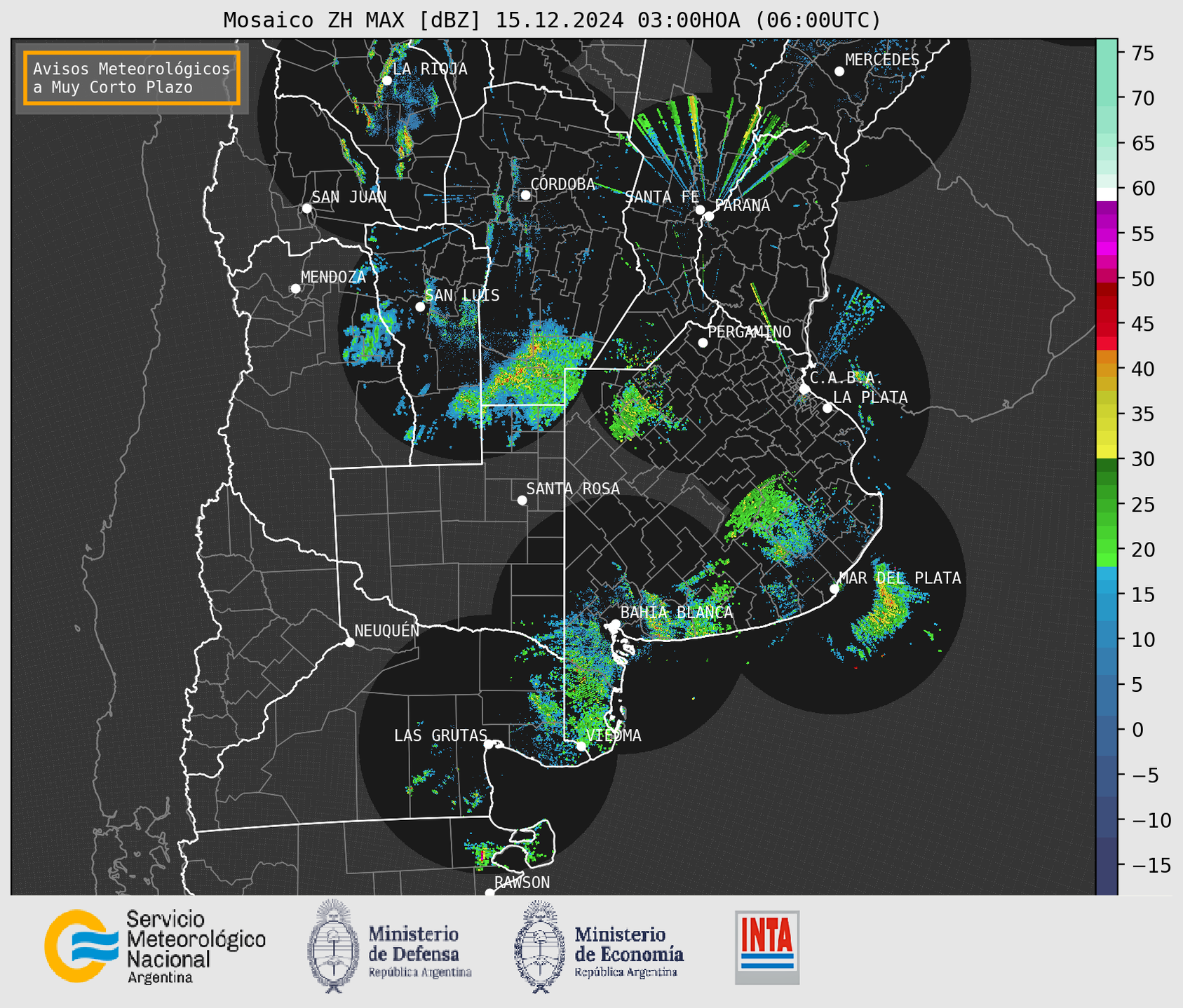Click the 60 dBZ colorbar label

click(1142, 189)
